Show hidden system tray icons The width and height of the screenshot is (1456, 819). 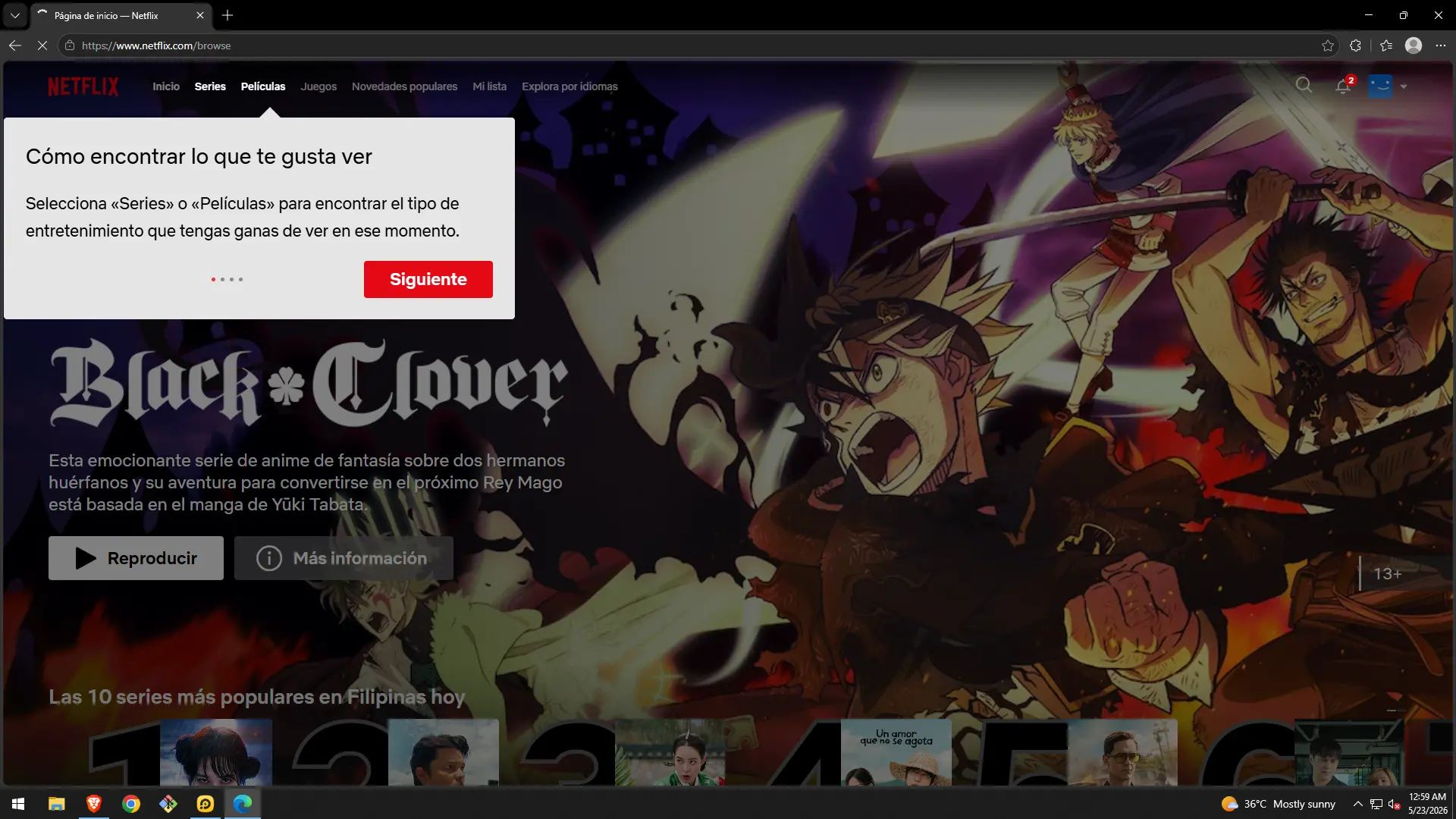(x=1357, y=804)
